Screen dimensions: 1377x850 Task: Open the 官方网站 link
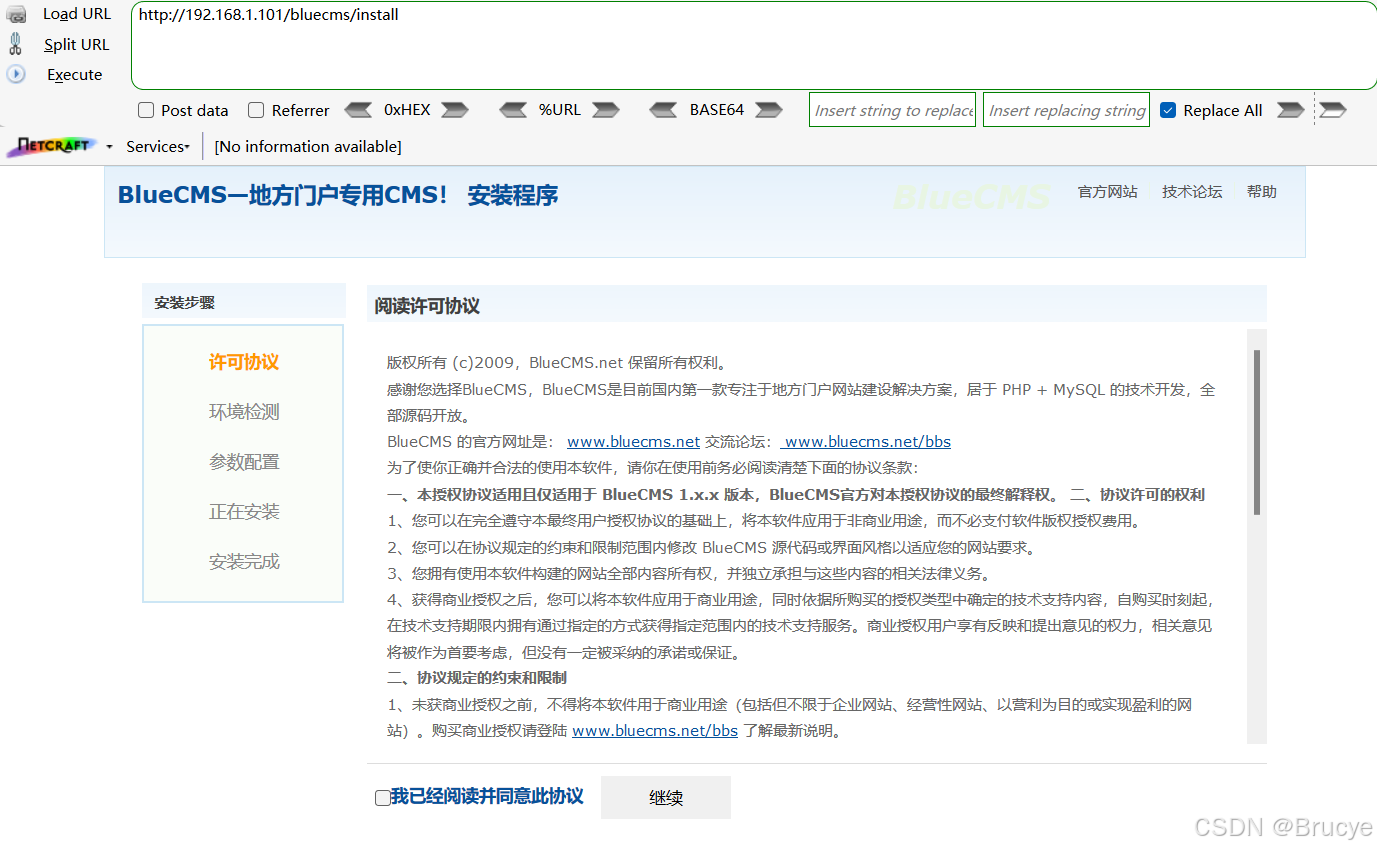(x=1107, y=192)
